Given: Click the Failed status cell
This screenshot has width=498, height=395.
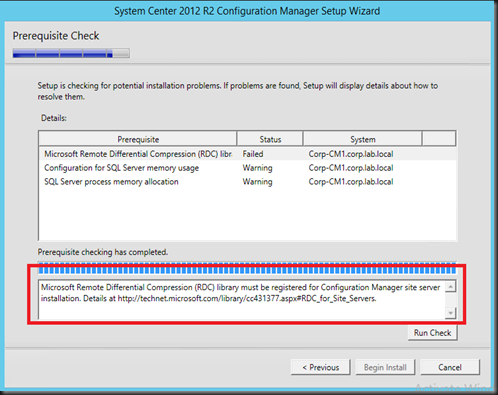Looking at the screenshot, I should (x=253, y=154).
